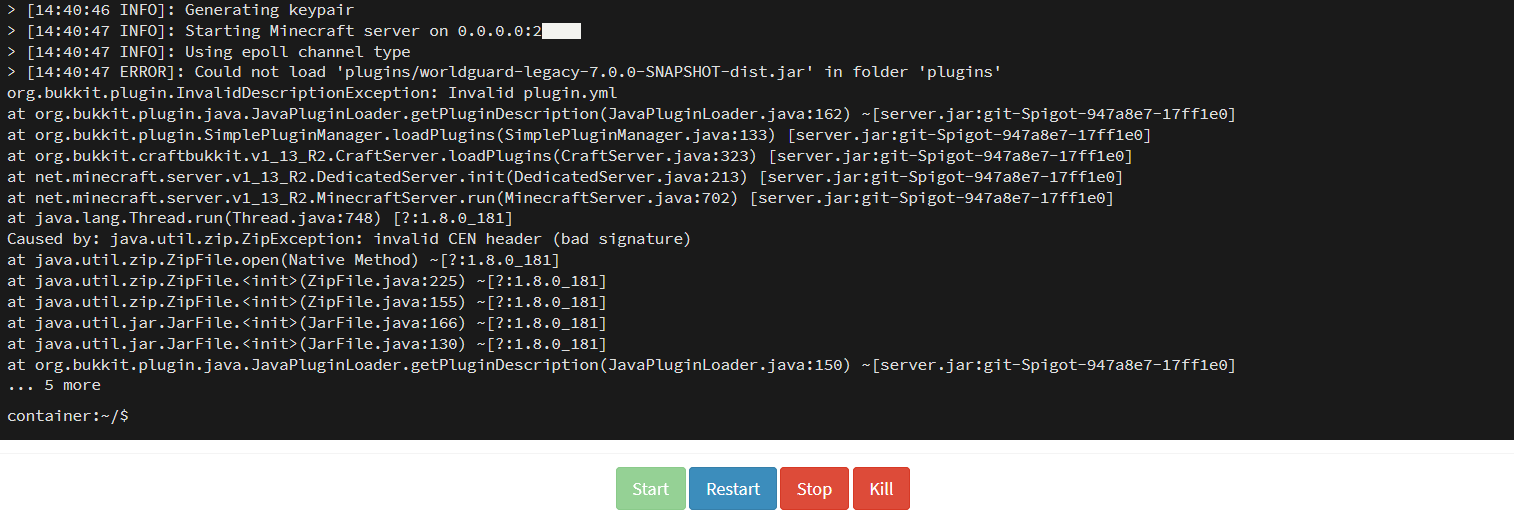Click the 'Caused by: ZipException' line
The height and width of the screenshot is (522, 1514).
click(348, 239)
